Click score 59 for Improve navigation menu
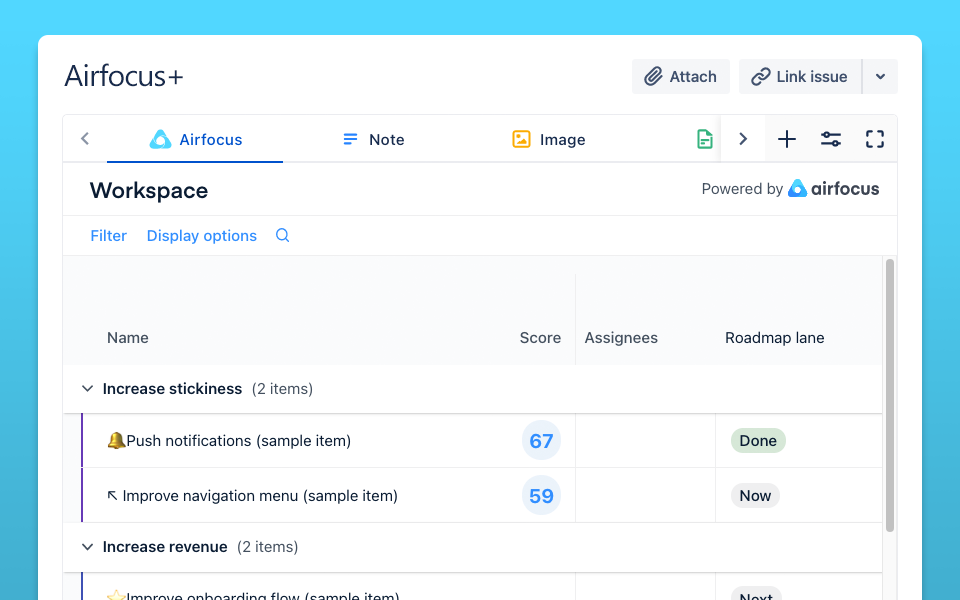This screenshot has width=960, height=600. tap(541, 496)
